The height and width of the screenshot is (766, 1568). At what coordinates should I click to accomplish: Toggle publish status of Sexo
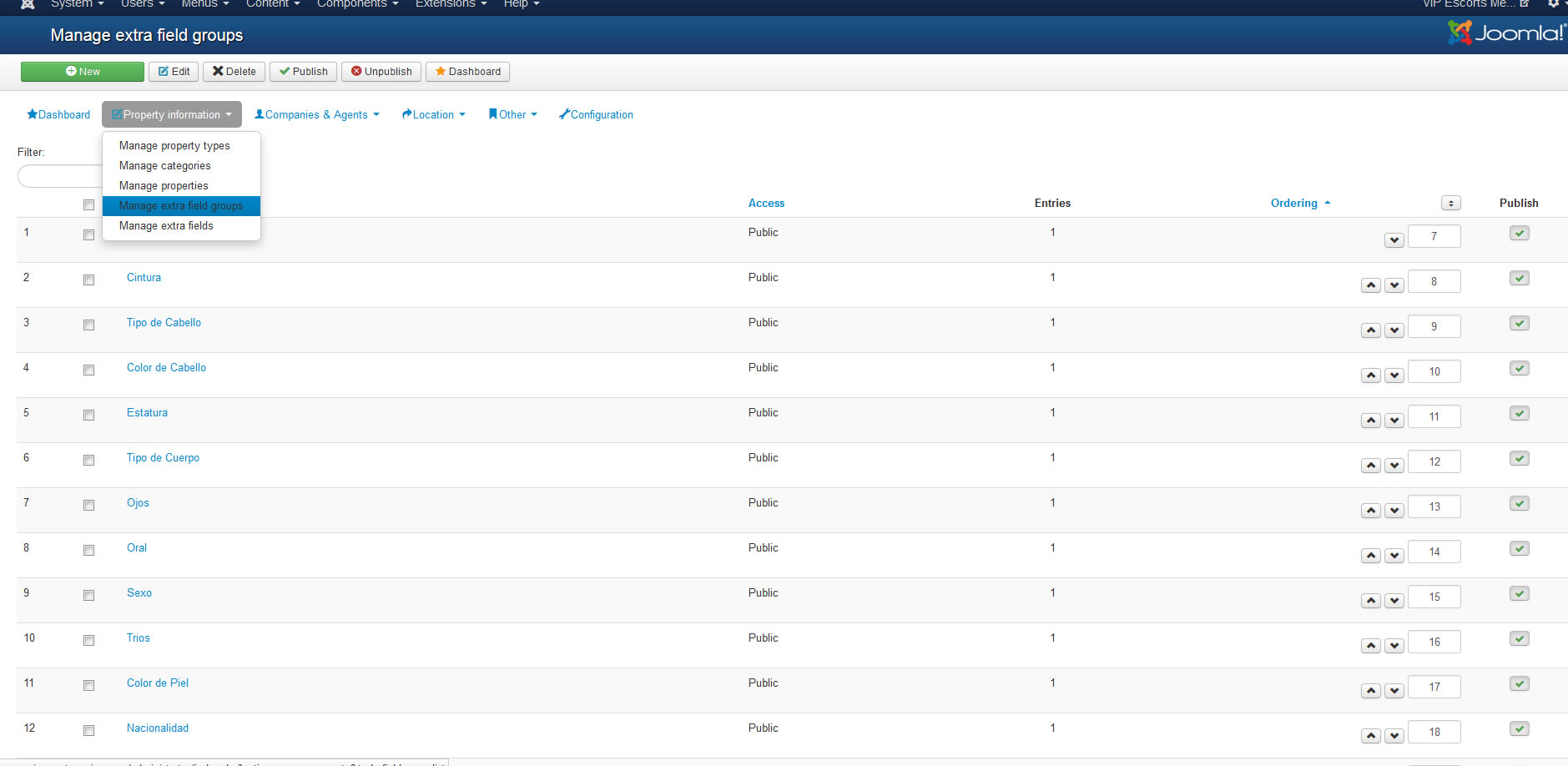(1520, 593)
